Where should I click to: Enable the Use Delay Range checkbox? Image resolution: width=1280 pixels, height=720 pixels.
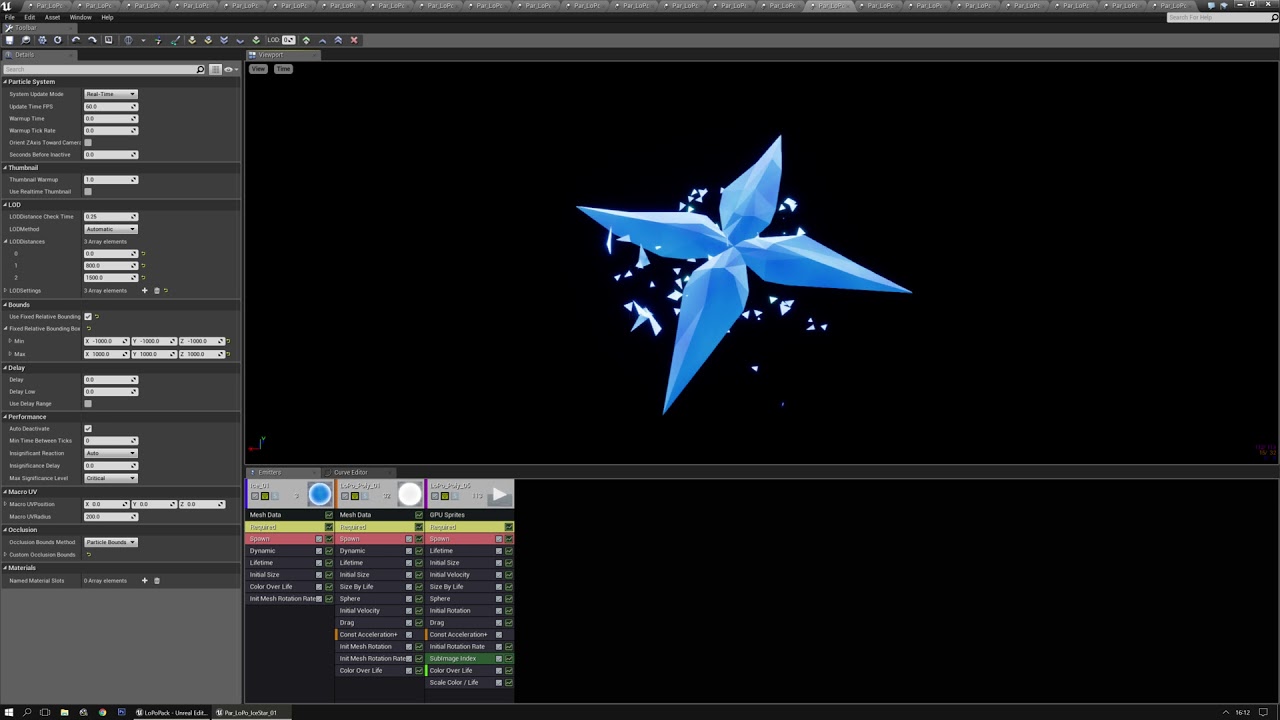tap(88, 404)
